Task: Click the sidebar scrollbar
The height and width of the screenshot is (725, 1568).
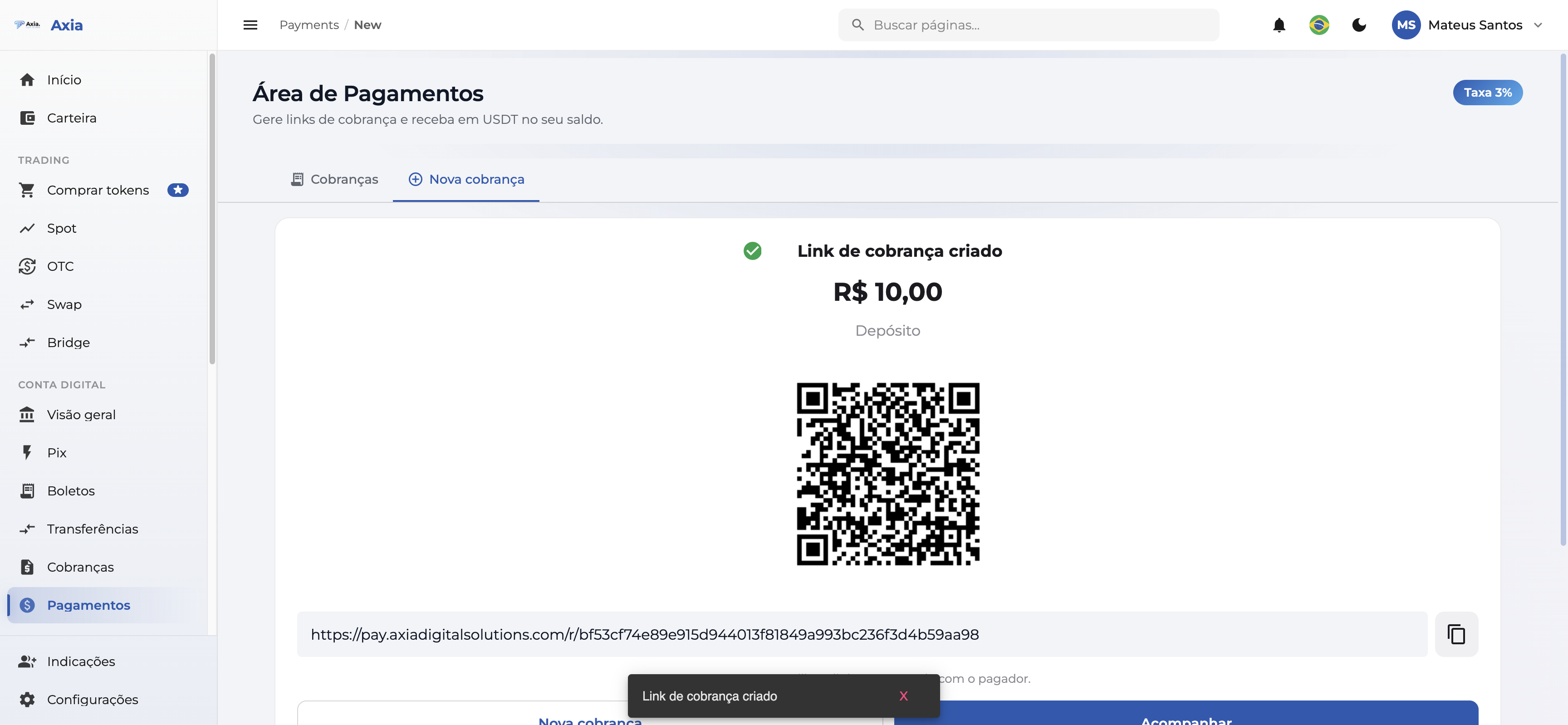Action: click(212, 209)
